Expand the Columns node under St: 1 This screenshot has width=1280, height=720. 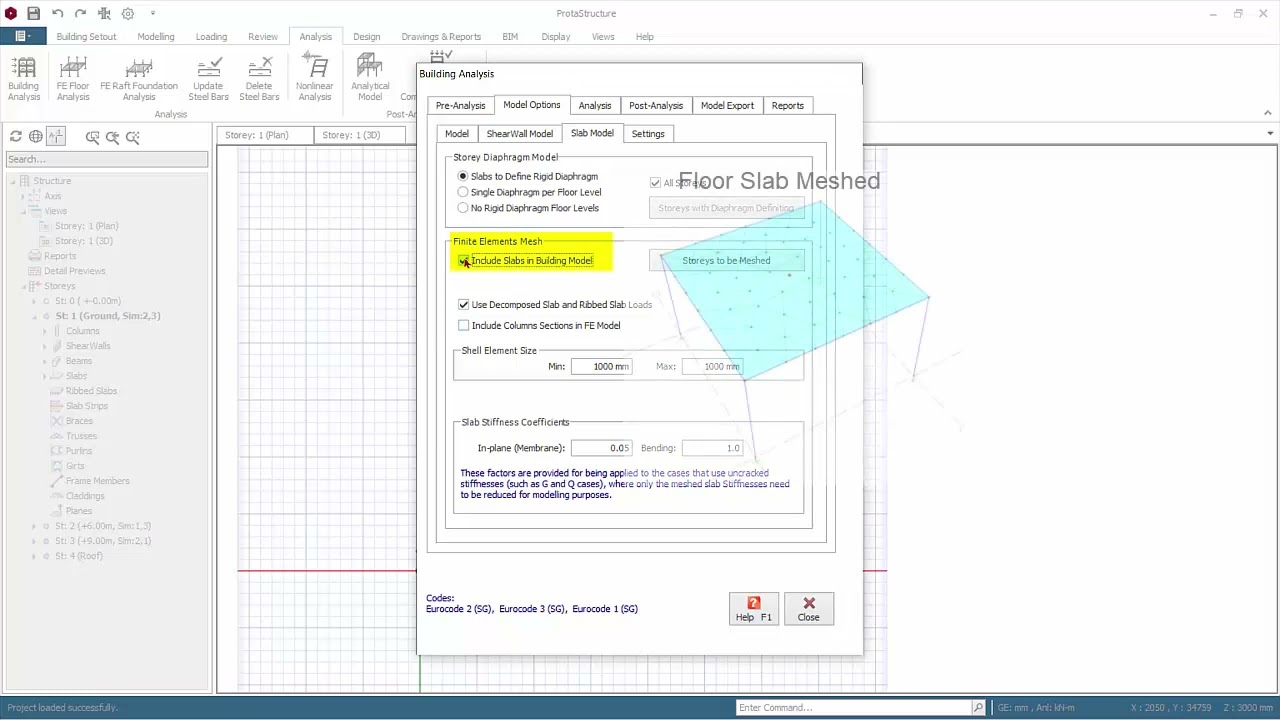click(x=44, y=331)
